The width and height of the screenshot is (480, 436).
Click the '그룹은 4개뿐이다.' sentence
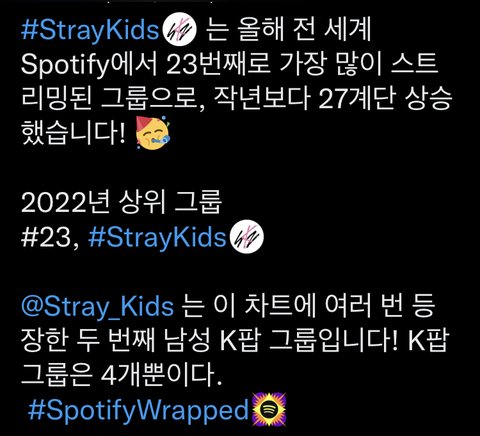(122, 376)
